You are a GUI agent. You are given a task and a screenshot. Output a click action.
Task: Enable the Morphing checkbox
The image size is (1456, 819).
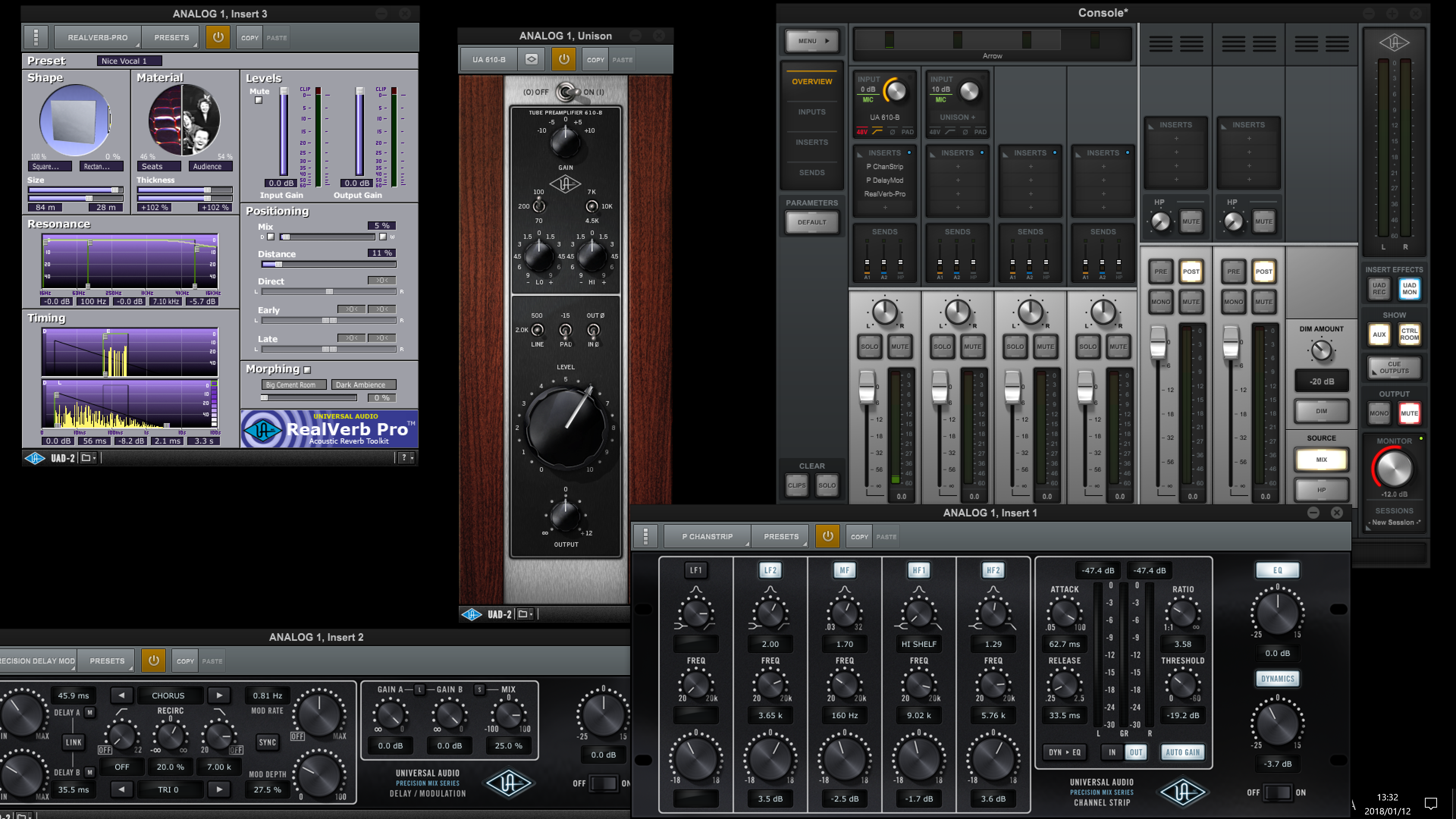point(307,370)
